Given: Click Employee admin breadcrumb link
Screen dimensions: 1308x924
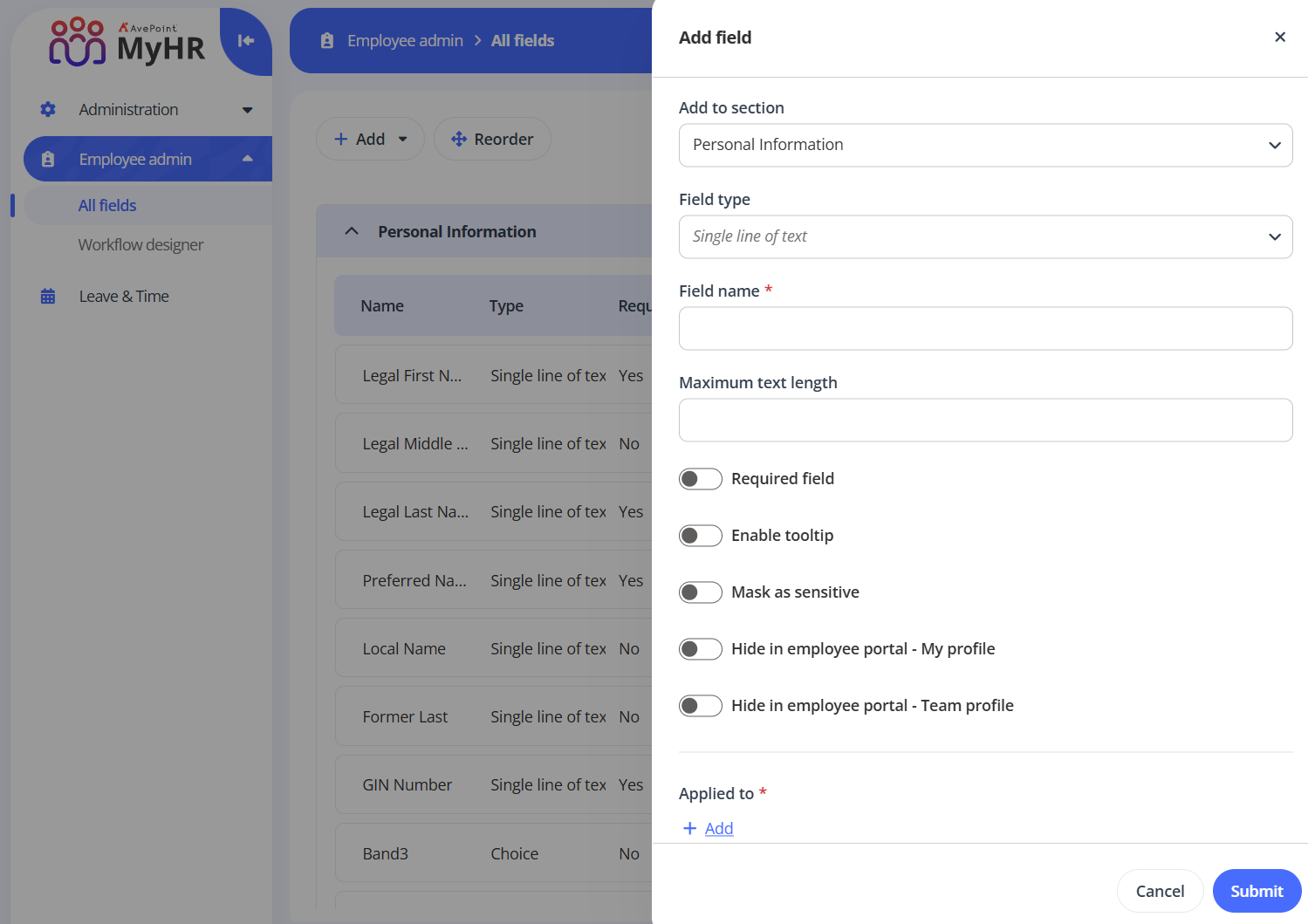Looking at the screenshot, I should coord(405,40).
